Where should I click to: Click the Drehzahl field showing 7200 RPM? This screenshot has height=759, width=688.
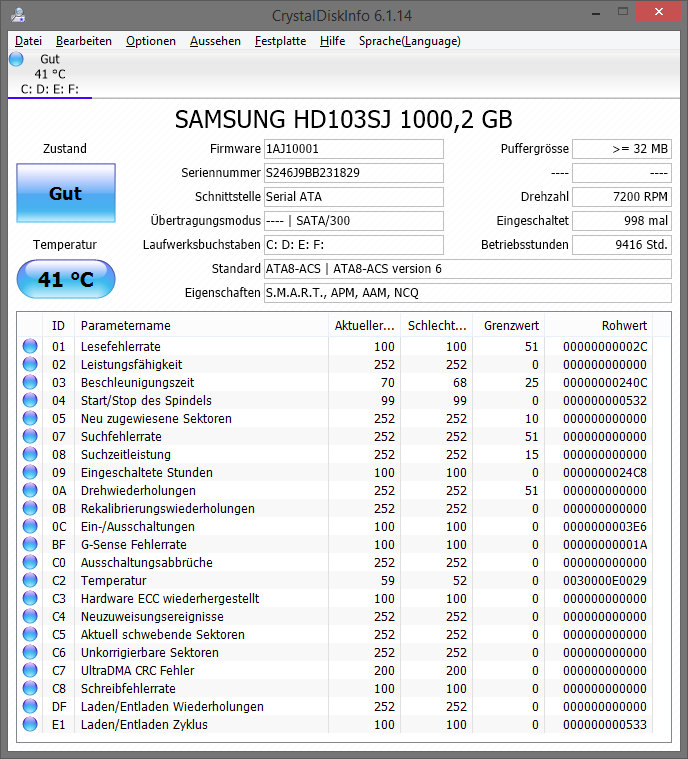pos(622,197)
